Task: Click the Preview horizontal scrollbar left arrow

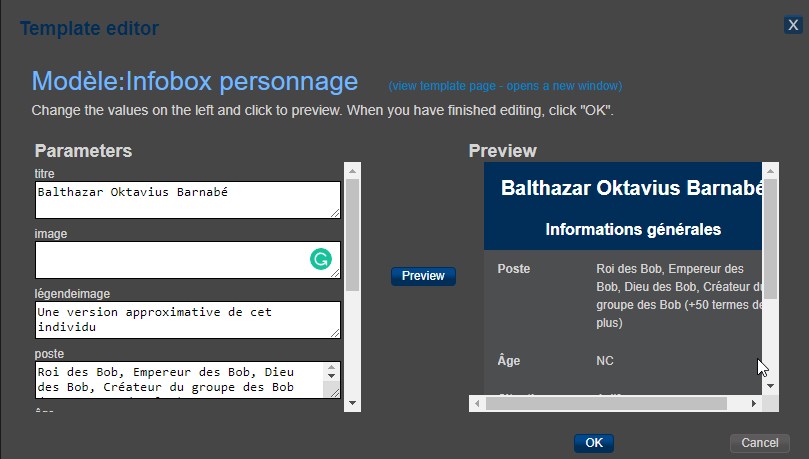Action: (x=478, y=403)
